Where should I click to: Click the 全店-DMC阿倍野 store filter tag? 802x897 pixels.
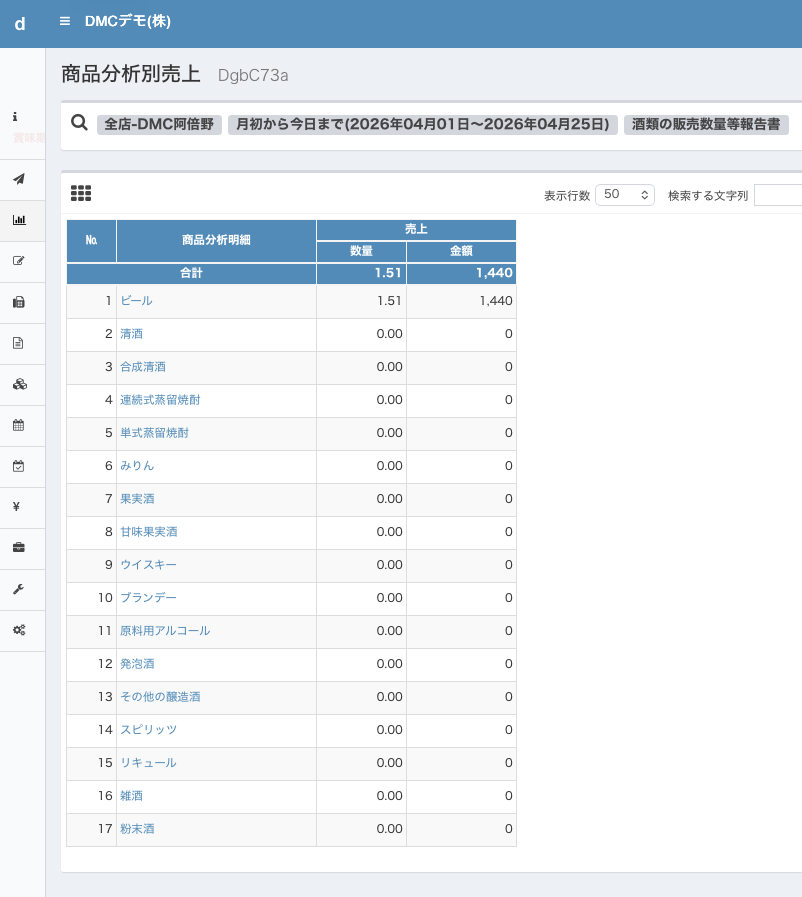[159, 125]
